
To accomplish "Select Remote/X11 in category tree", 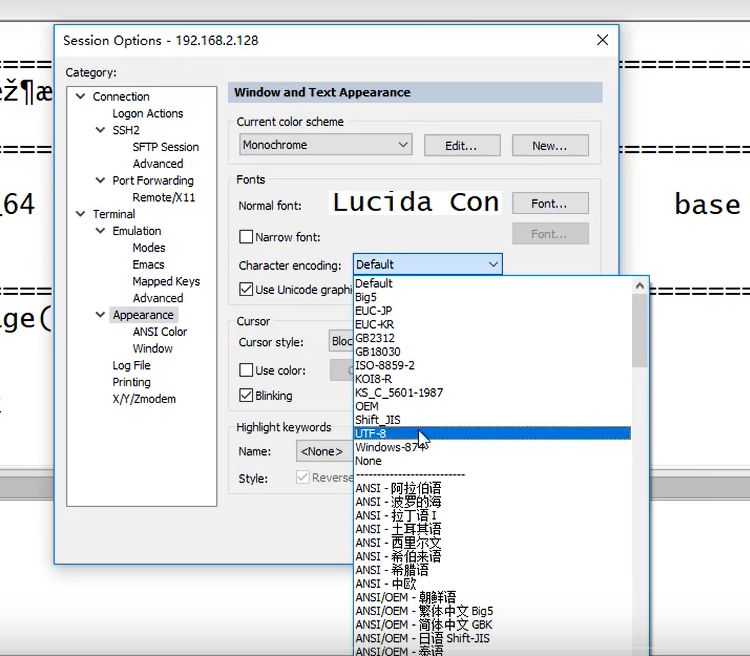I will tap(164, 197).
